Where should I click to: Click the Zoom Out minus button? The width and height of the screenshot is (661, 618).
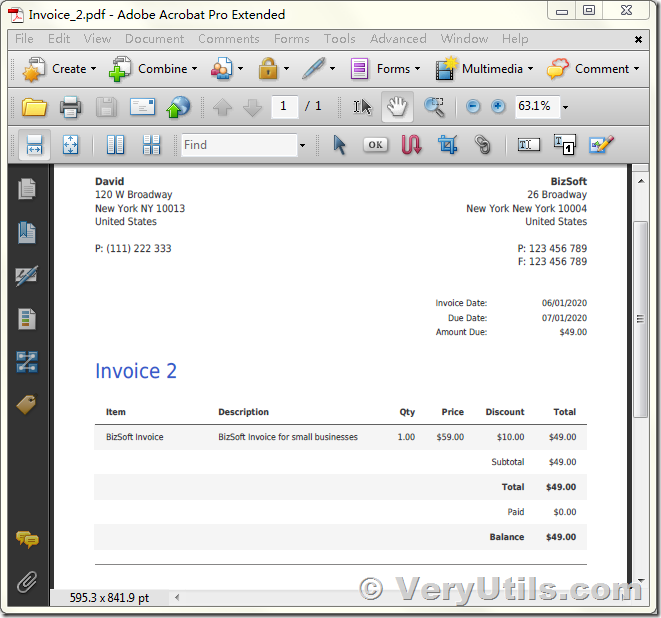(473, 106)
